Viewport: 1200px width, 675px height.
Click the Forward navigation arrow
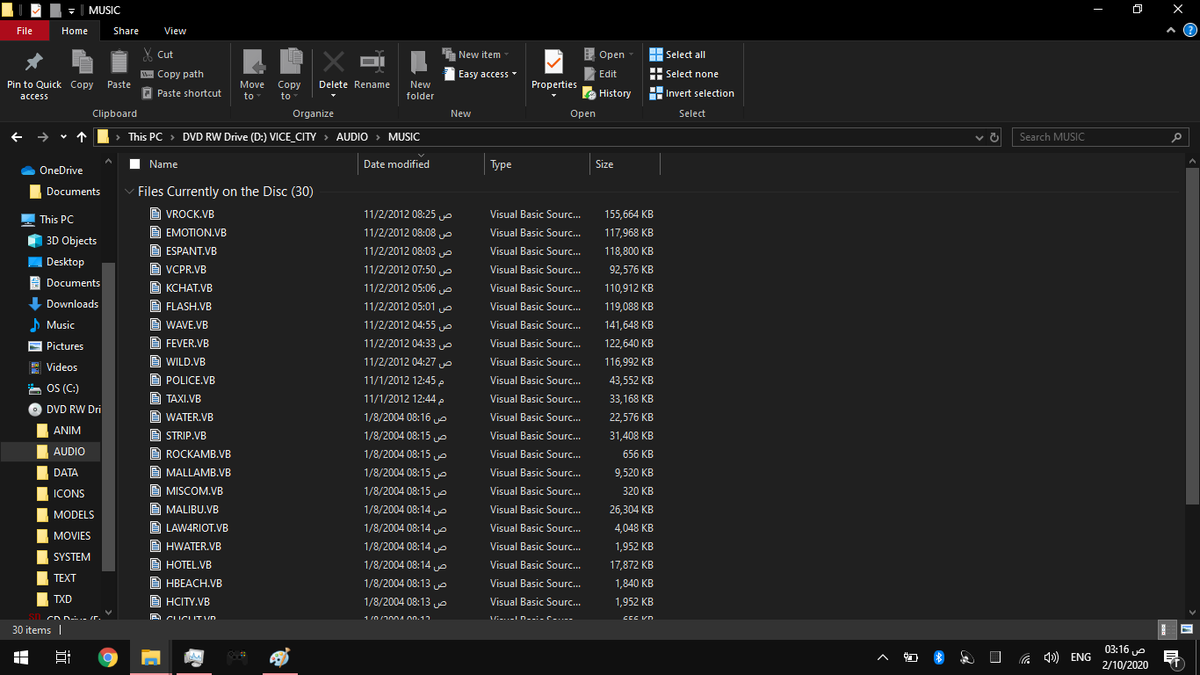pos(42,137)
